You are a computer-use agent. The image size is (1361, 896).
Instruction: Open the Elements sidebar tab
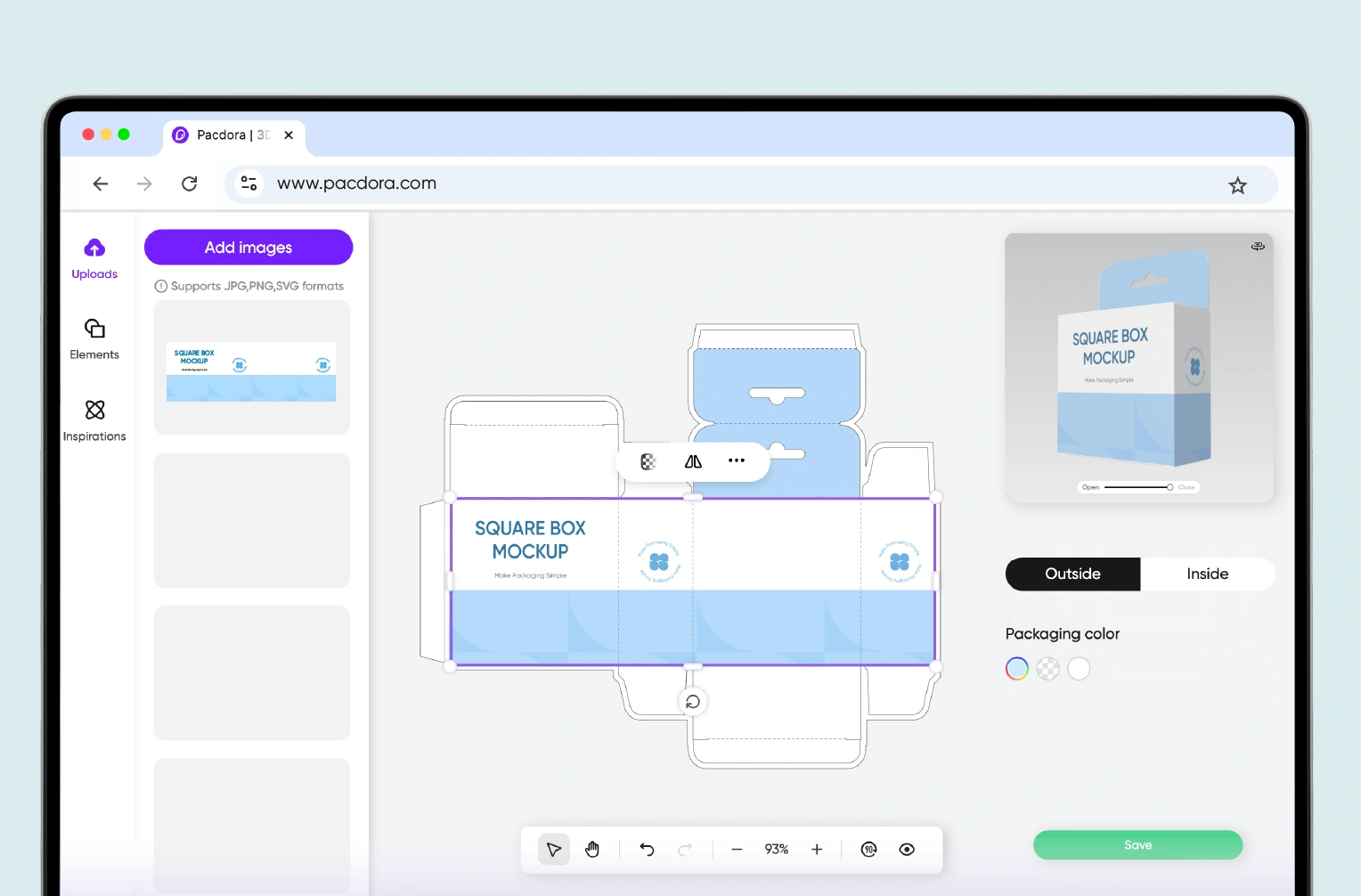point(94,338)
